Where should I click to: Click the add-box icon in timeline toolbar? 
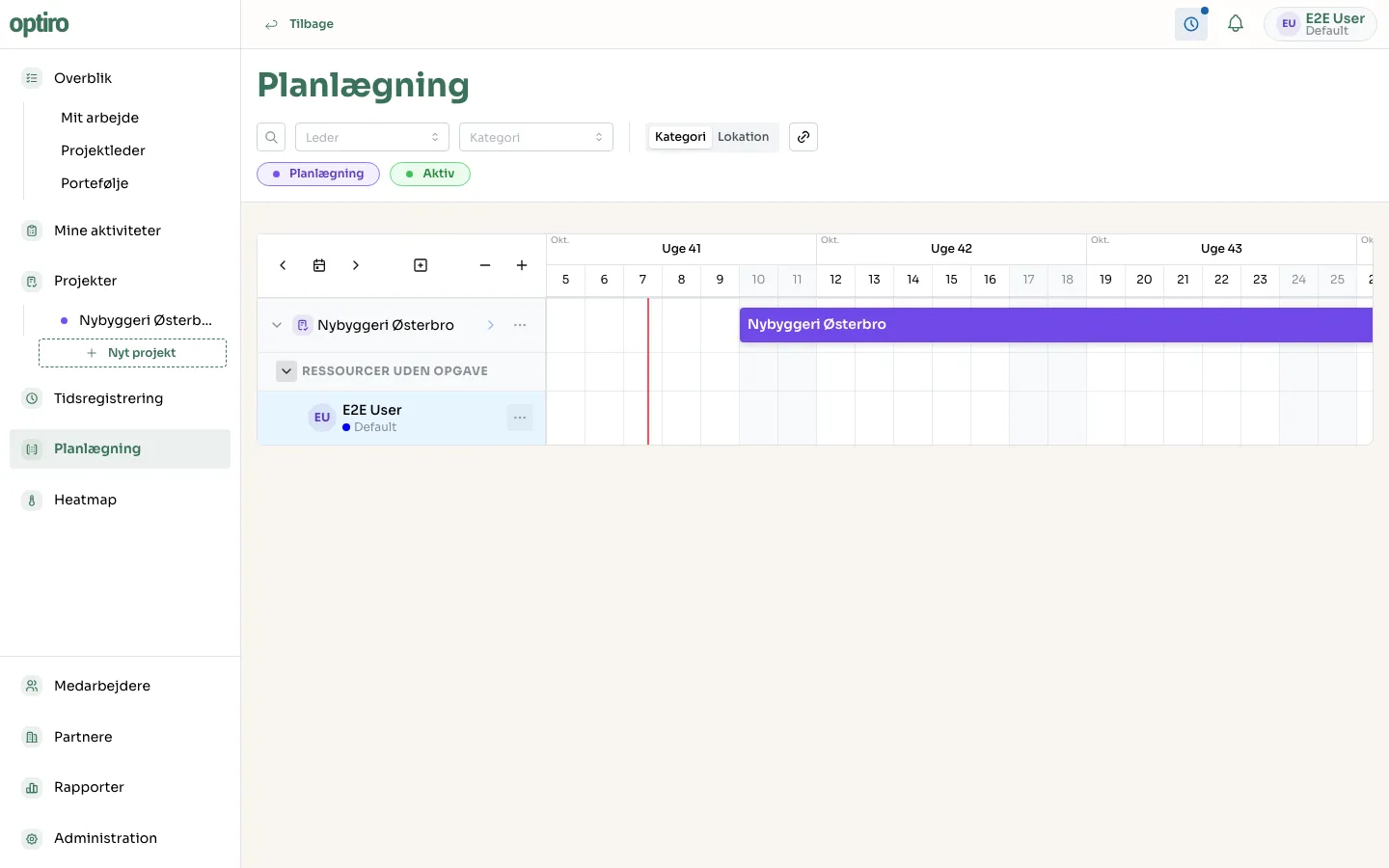[x=421, y=265]
